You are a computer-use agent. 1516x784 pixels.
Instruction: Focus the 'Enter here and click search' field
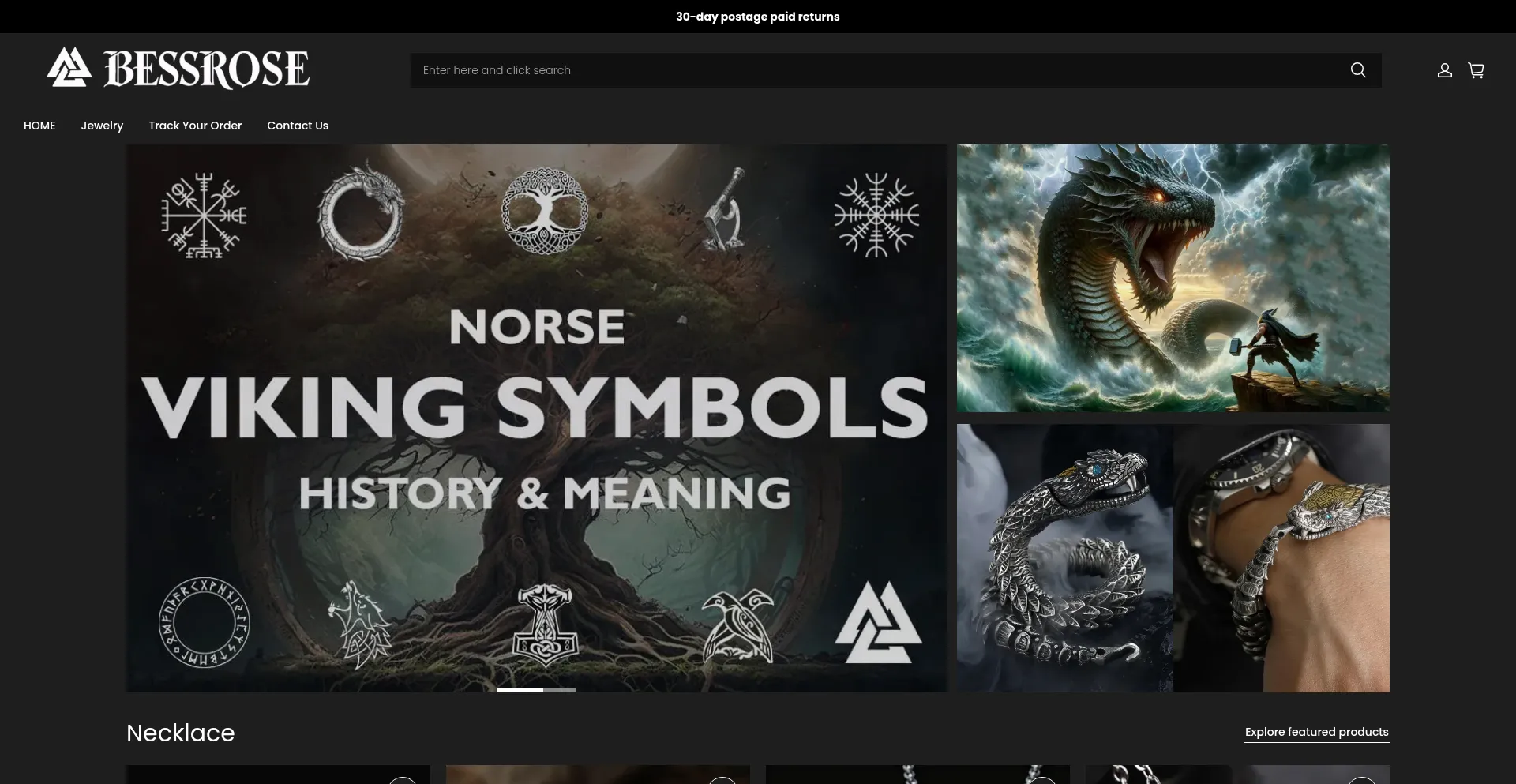876,70
